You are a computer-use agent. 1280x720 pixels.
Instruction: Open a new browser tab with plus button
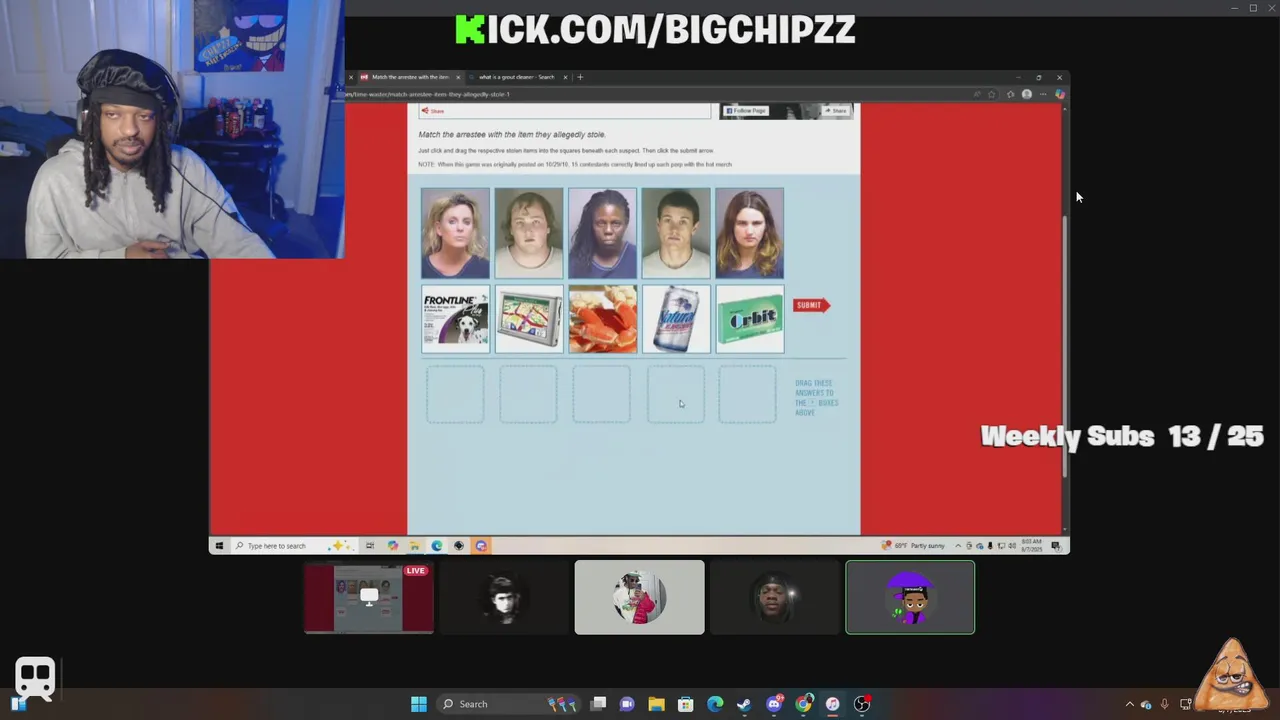coord(580,77)
